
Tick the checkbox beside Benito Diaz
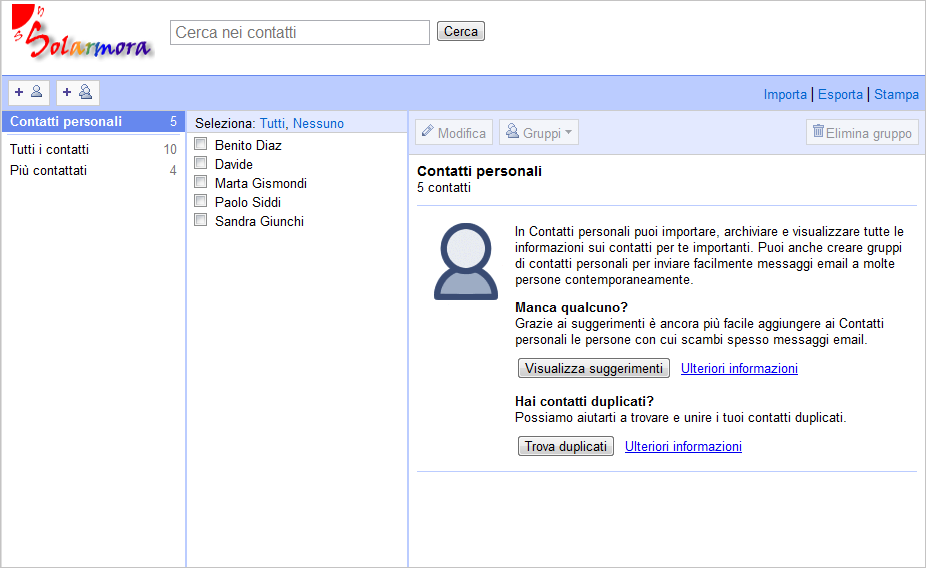[x=201, y=143]
